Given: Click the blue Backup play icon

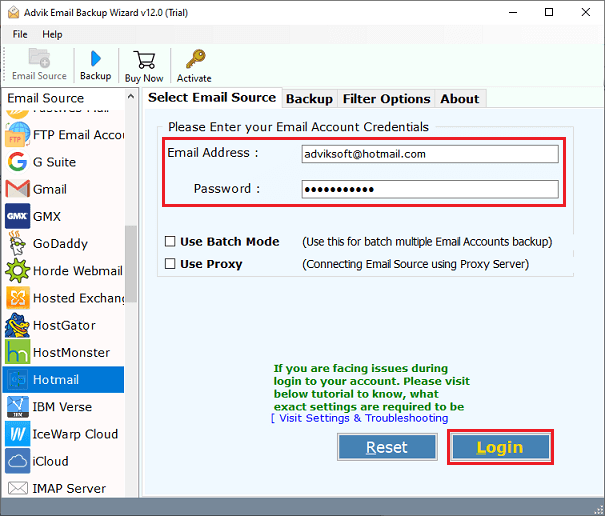Looking at the screenshot, I should click(95, 59).
